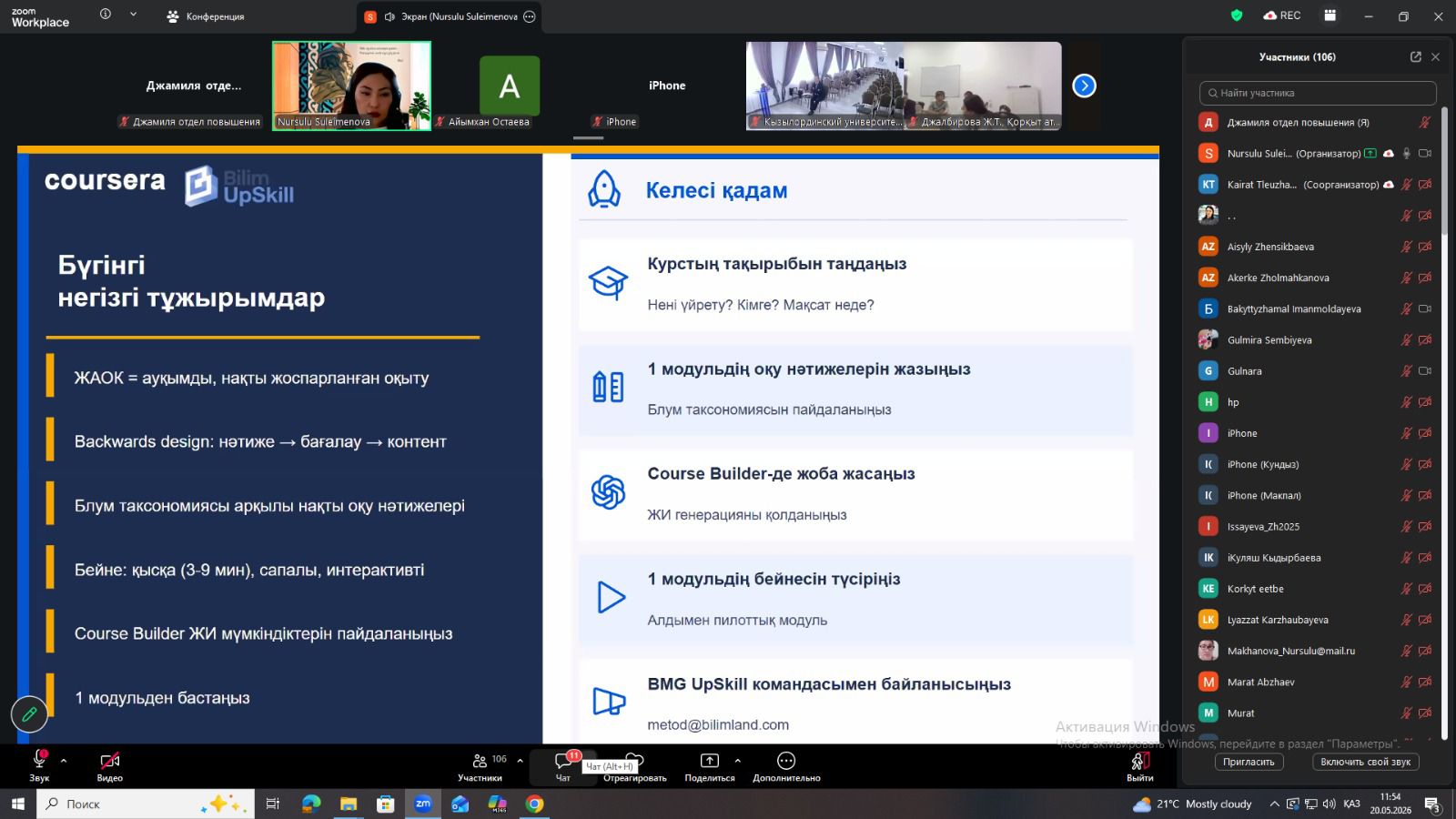
Task: Click the rocket icon beside Келесі қадам
Action: [604, 189]
